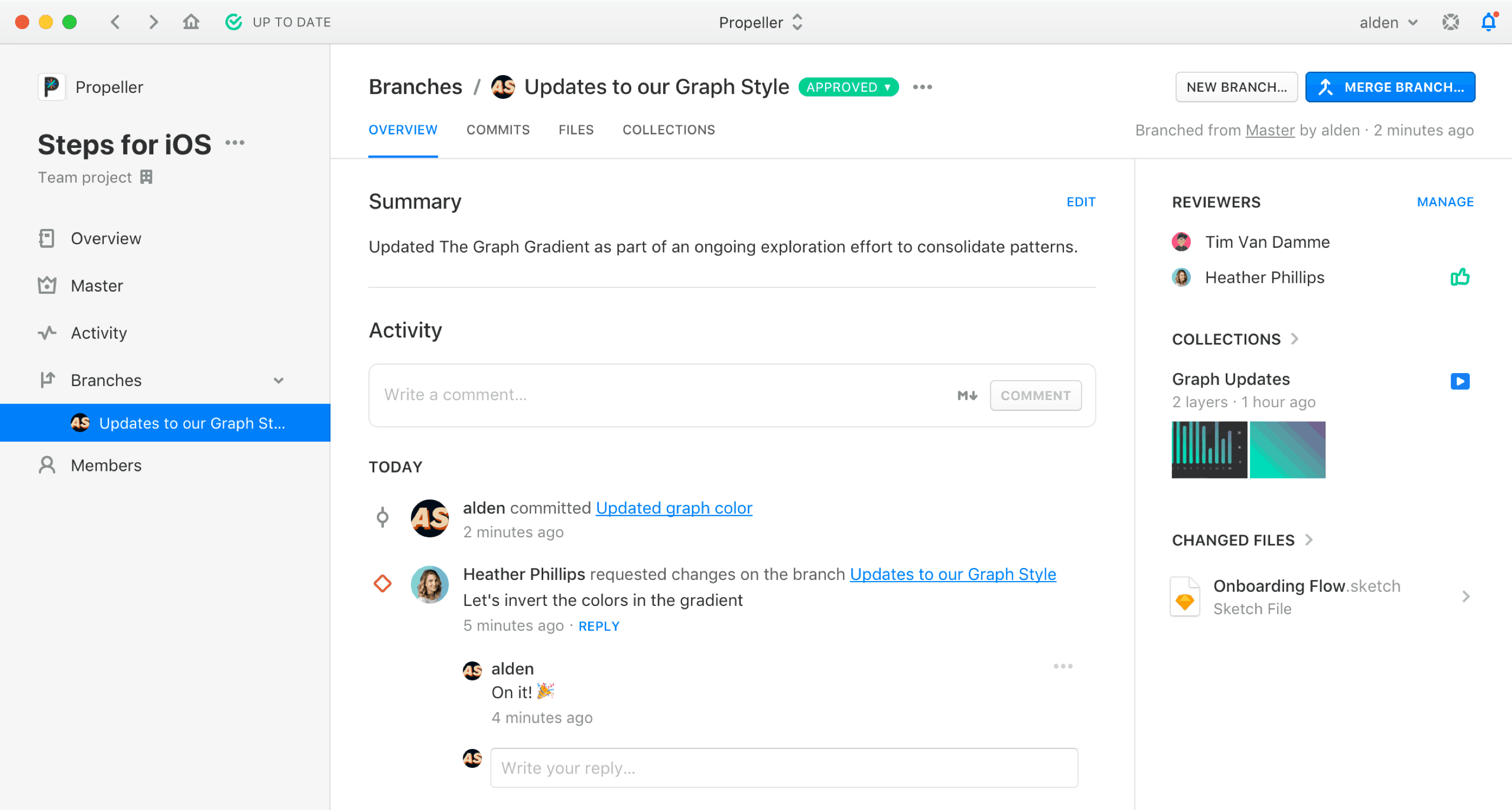This screenshot has height=810, width=1512.
Task: Click the markdown formatting icon in comment box
Action: coord(966,395)
